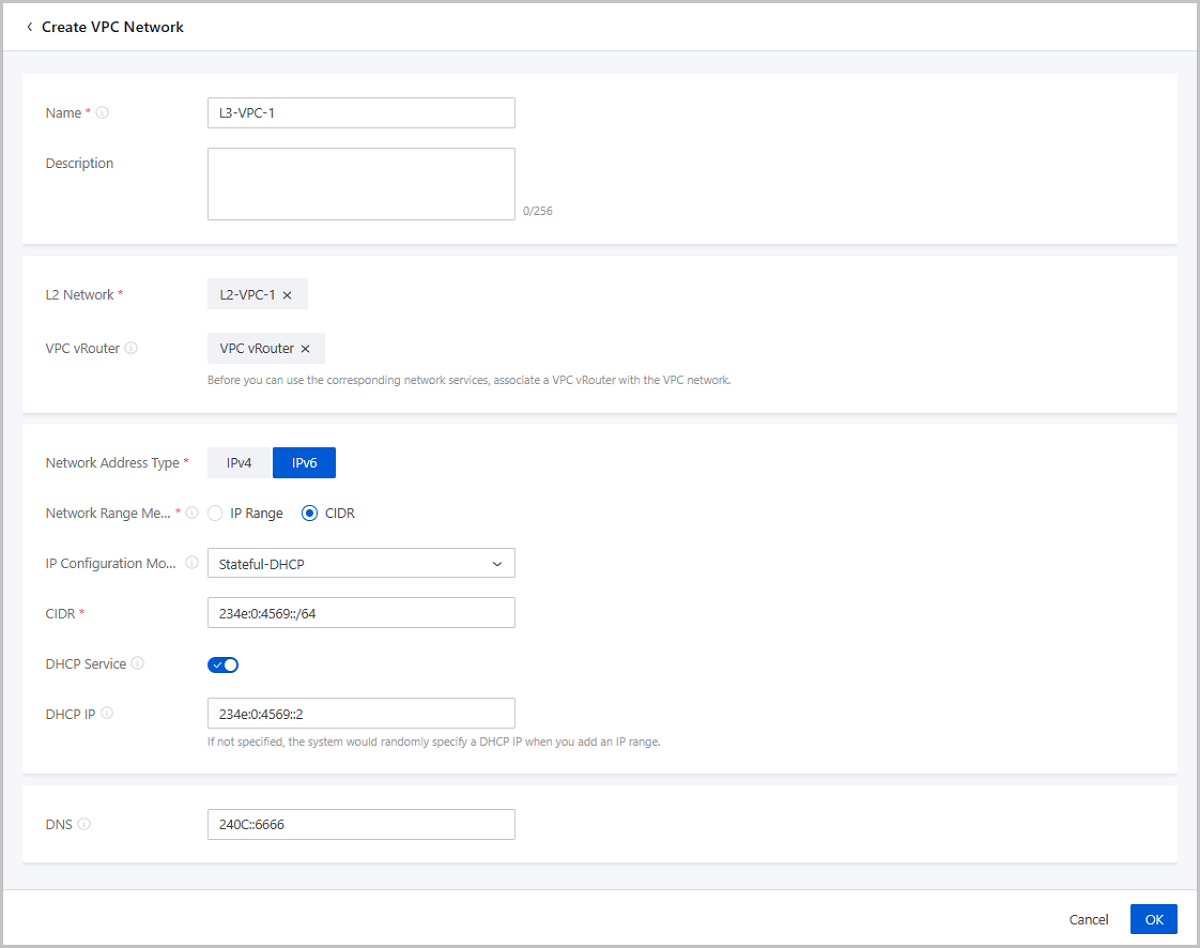Image resolution: width=1200 pixels, height=948 pixels.
Task: Click the info icon next to Name
Action: (x=102, y=113)
